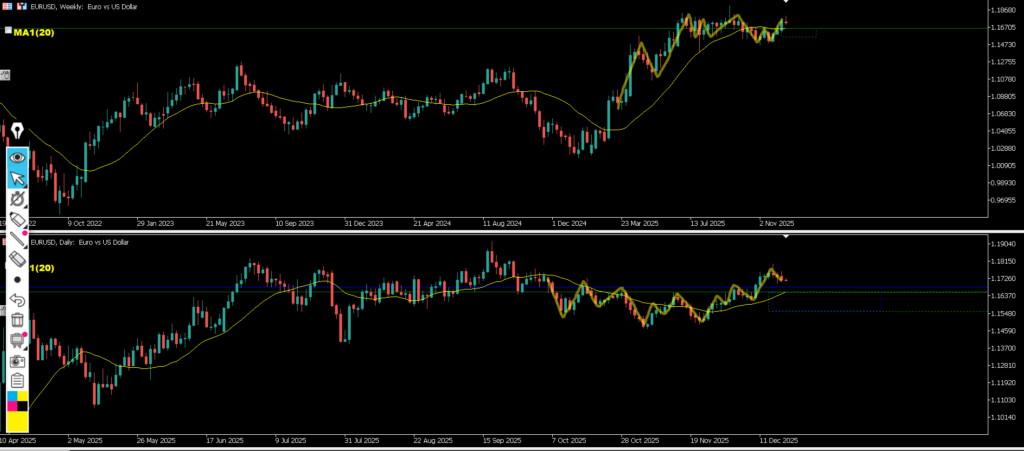Click the chart icon beside EURUSD Weekly title
Screen dimensions: 1024x451
[24, 6]
